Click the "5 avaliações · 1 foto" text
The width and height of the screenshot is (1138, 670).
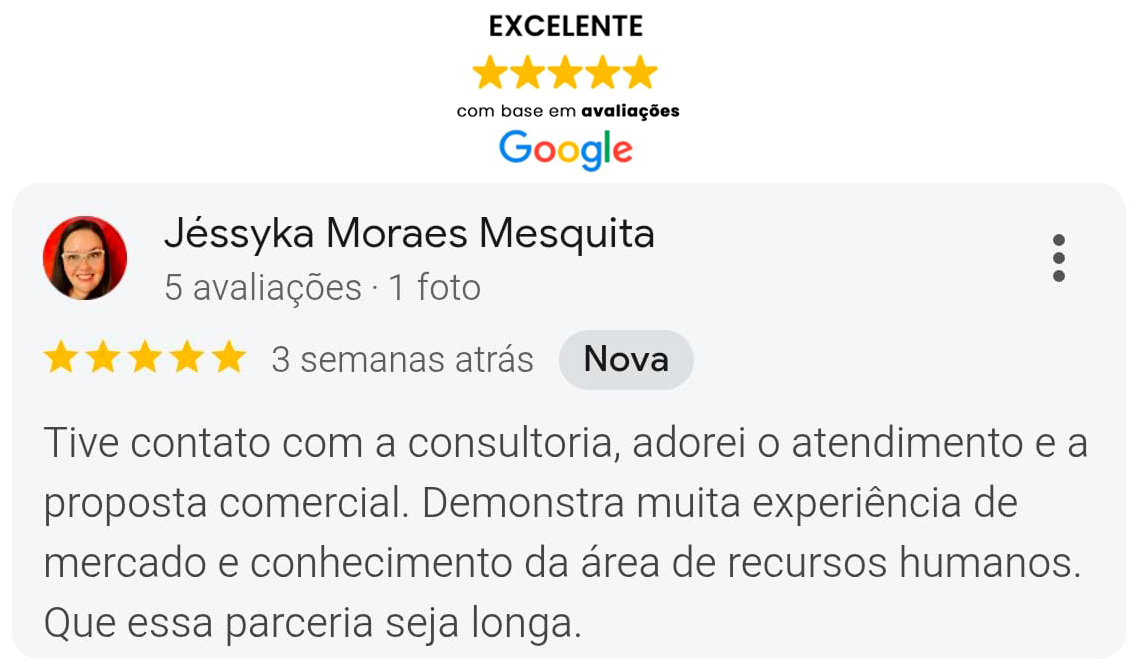coord(322,288)
